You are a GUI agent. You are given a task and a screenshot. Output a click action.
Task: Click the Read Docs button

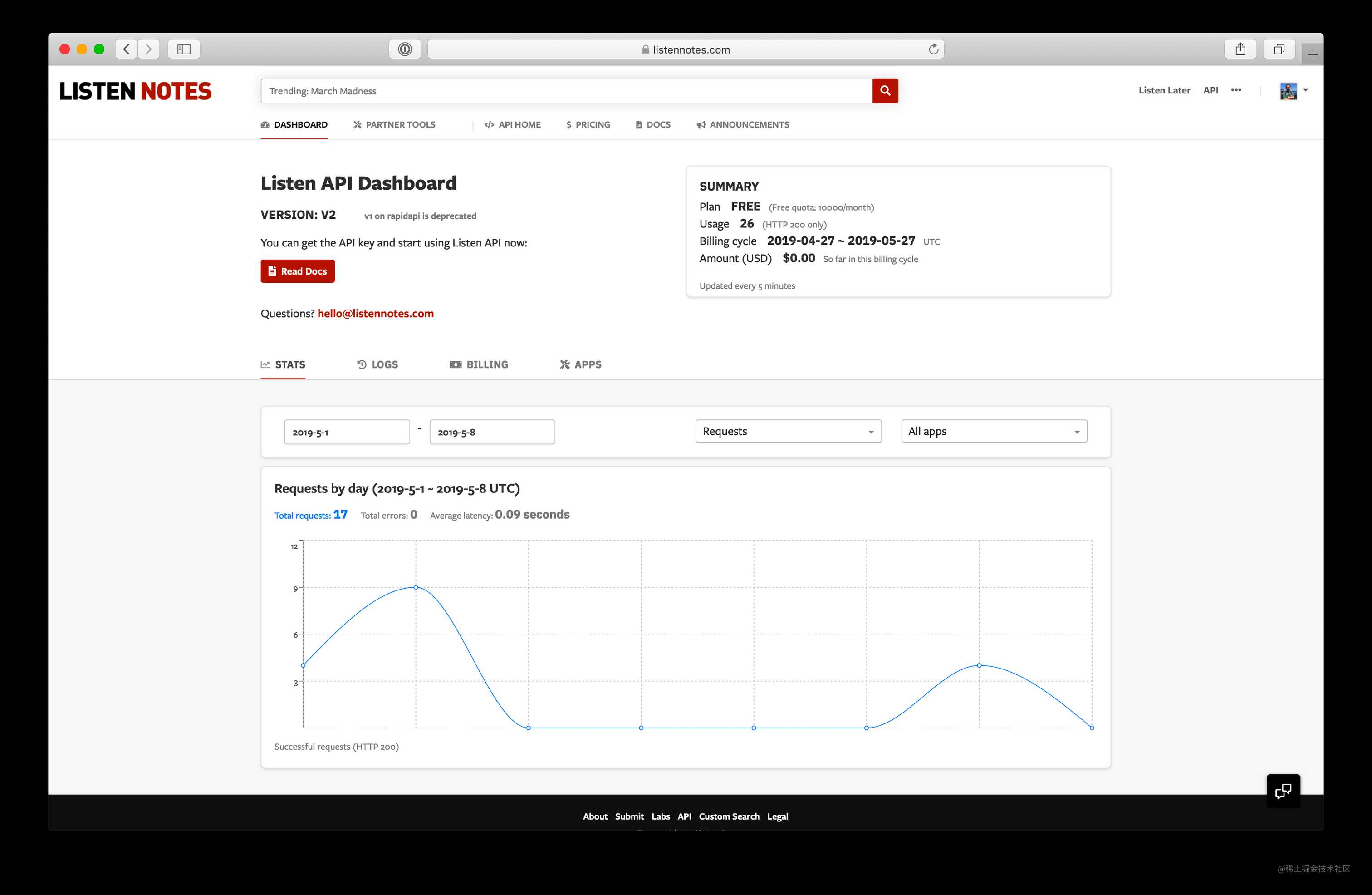point(297,271)
